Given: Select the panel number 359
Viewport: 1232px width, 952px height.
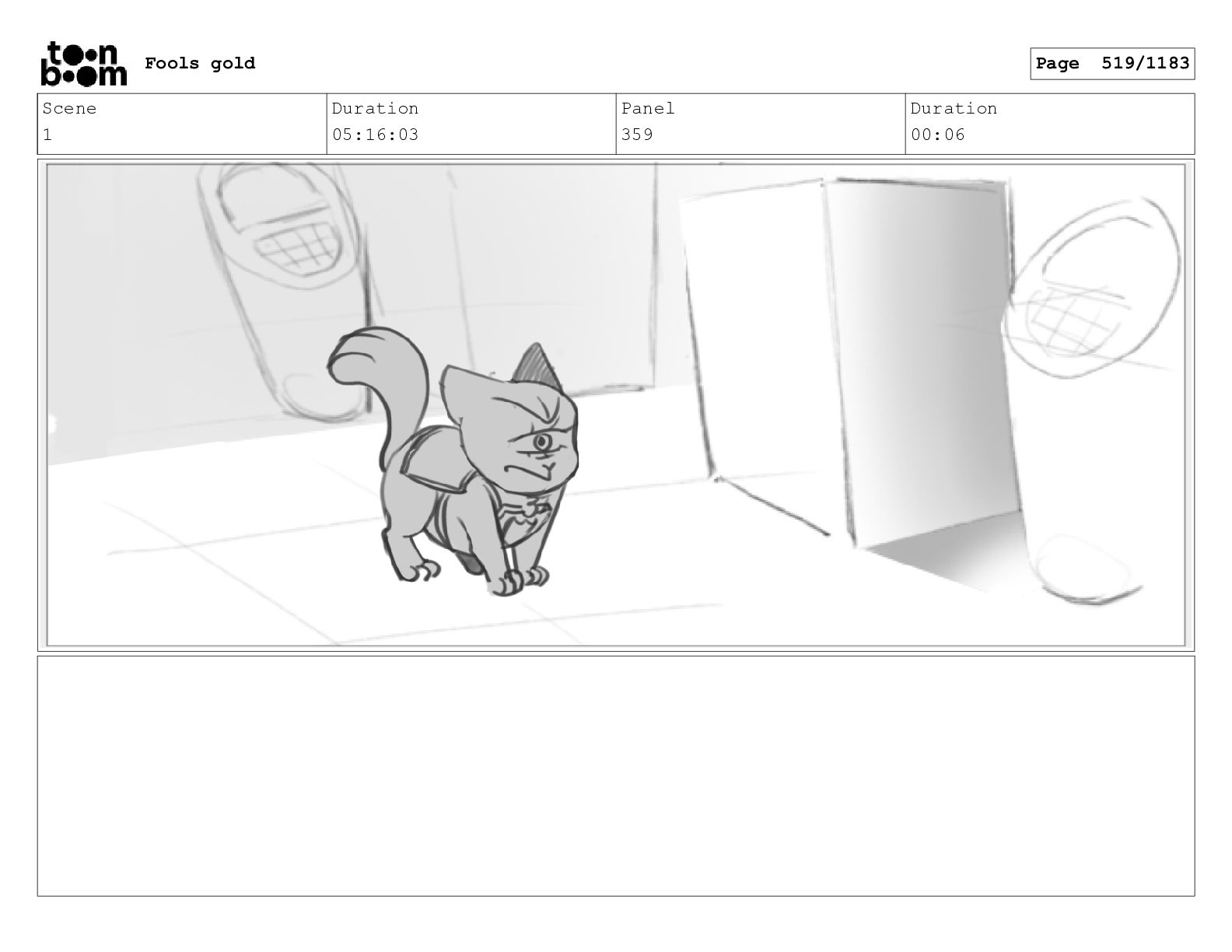Looking at the screenshot, I should tap(637, 135).
